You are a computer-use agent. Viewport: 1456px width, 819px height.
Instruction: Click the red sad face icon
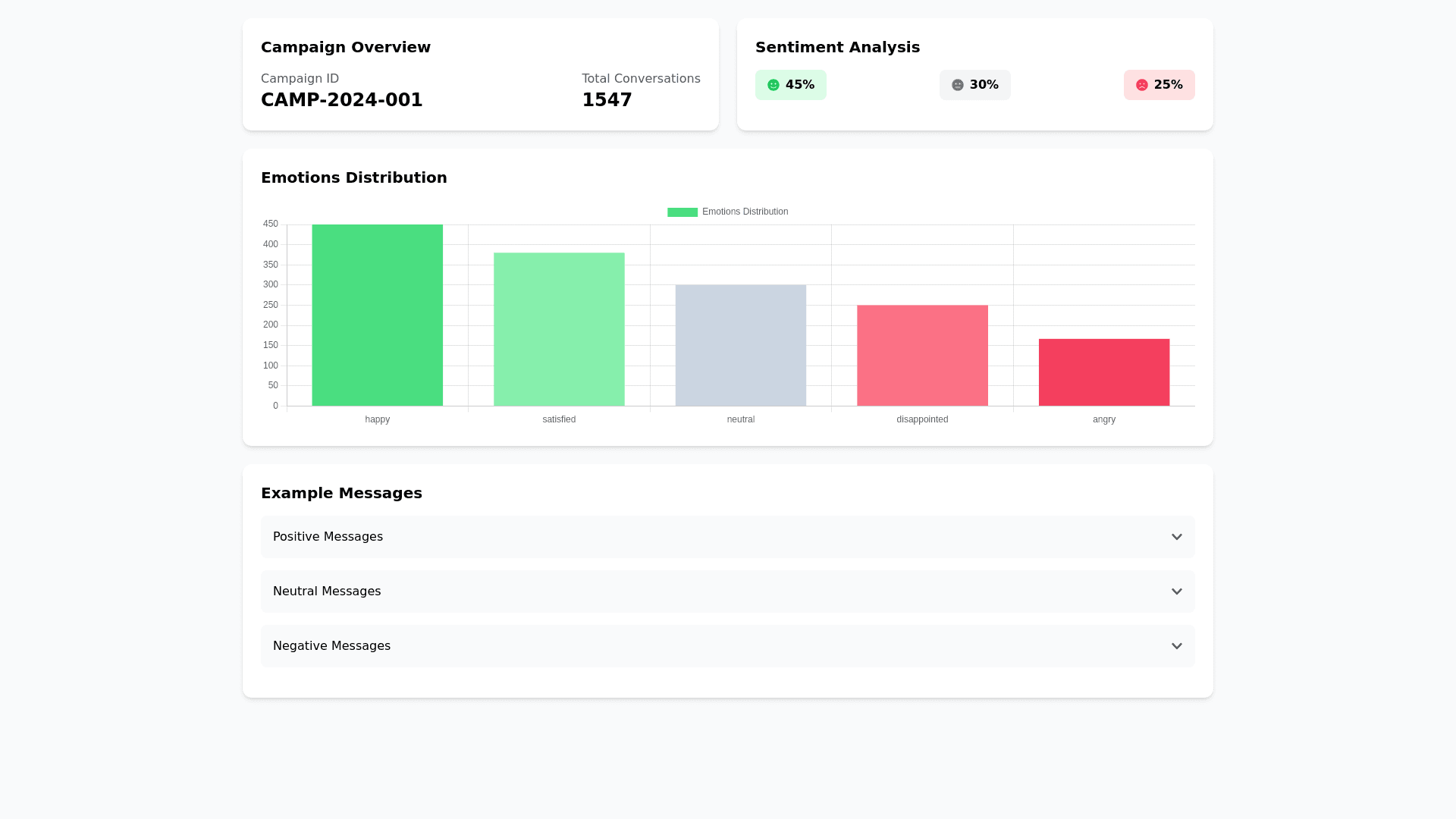[1142, 85]
